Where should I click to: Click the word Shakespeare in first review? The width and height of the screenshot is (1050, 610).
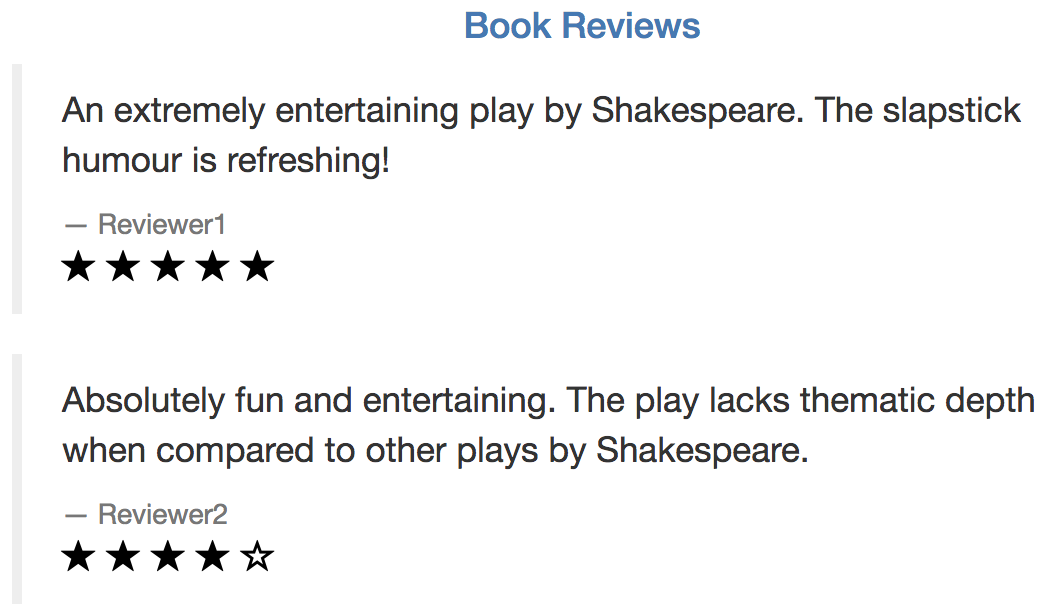[x=697, y=111]
